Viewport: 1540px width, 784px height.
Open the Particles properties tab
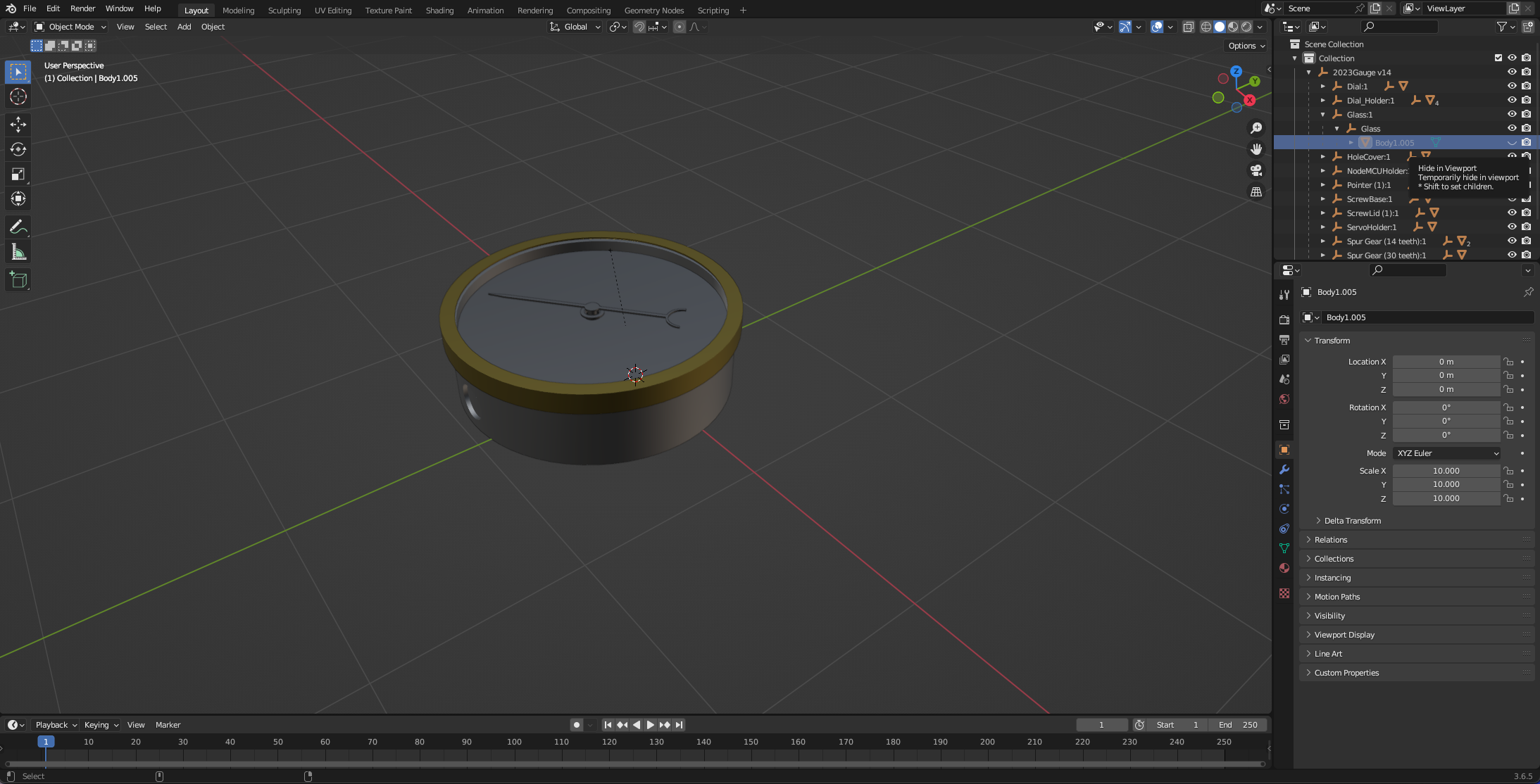pos(1284,489)
